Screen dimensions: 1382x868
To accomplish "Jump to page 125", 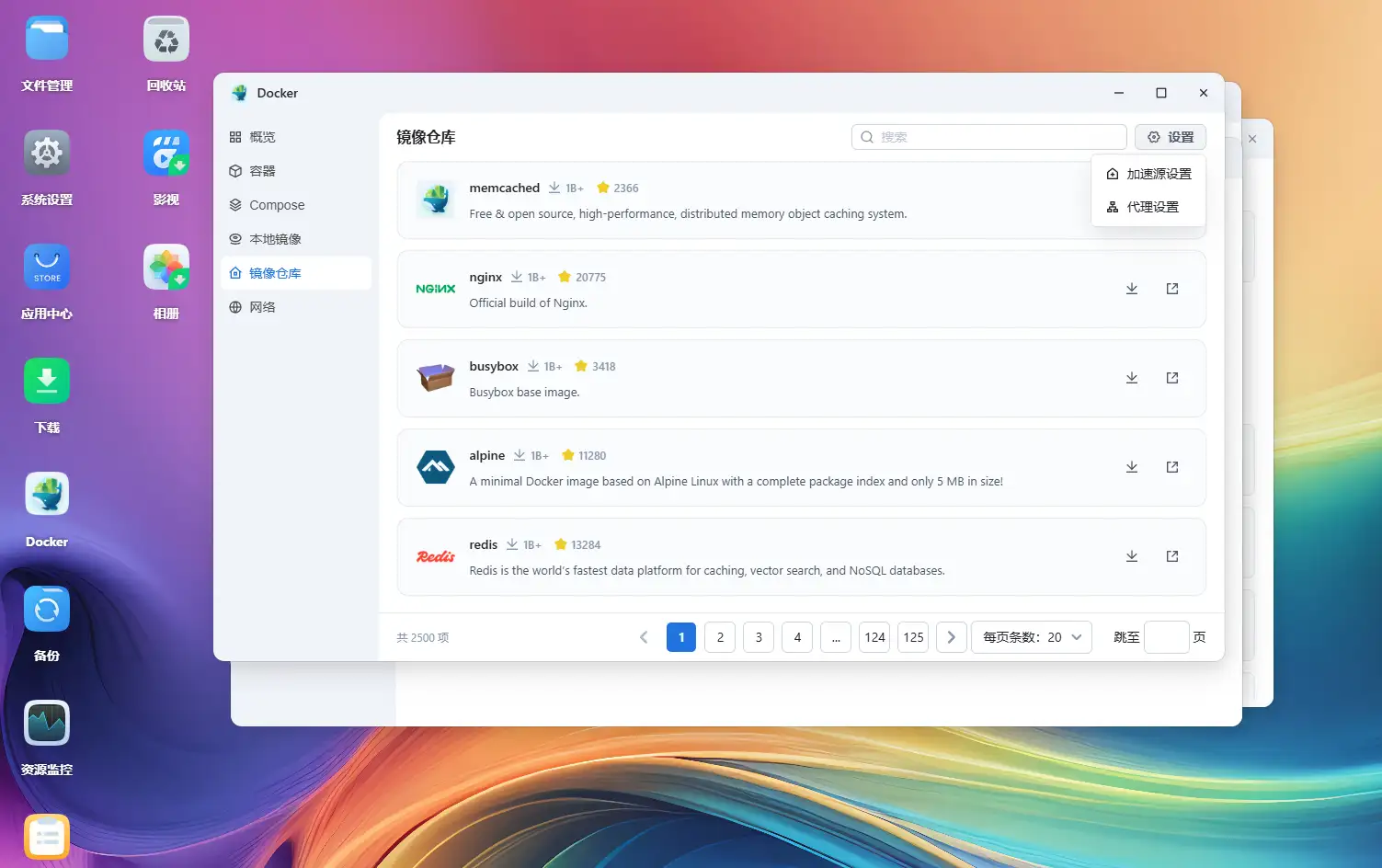I will click(x=912, y=636).
